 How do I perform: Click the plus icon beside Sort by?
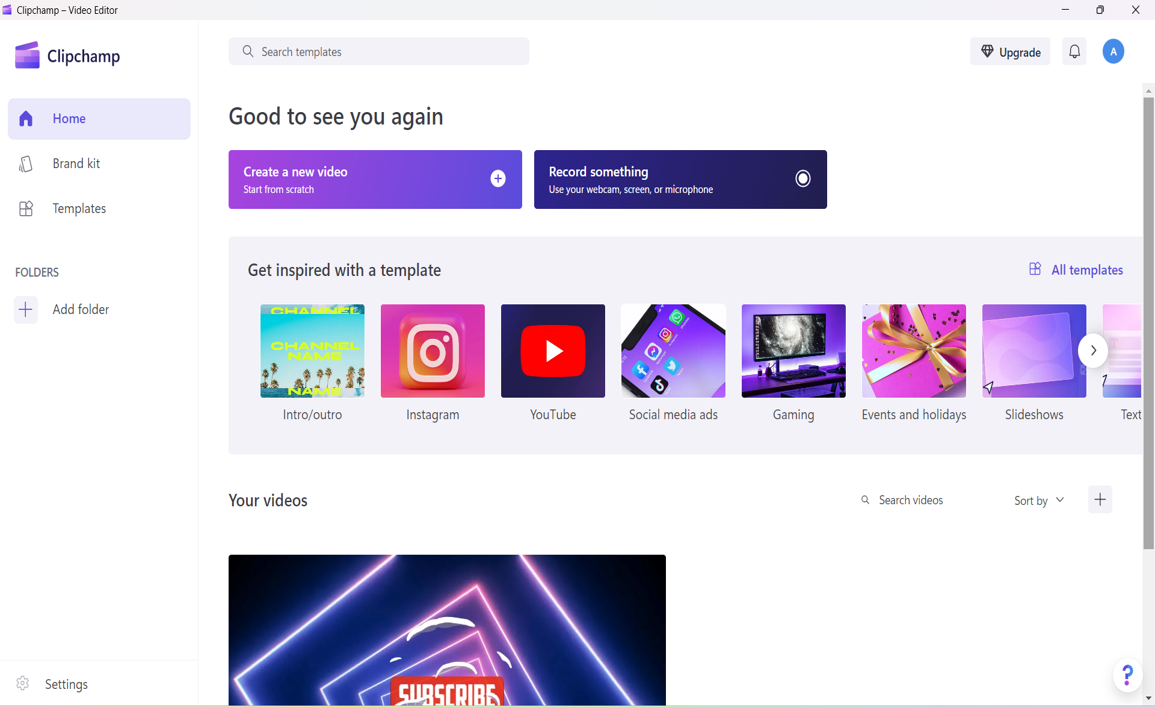(1100, 500)
